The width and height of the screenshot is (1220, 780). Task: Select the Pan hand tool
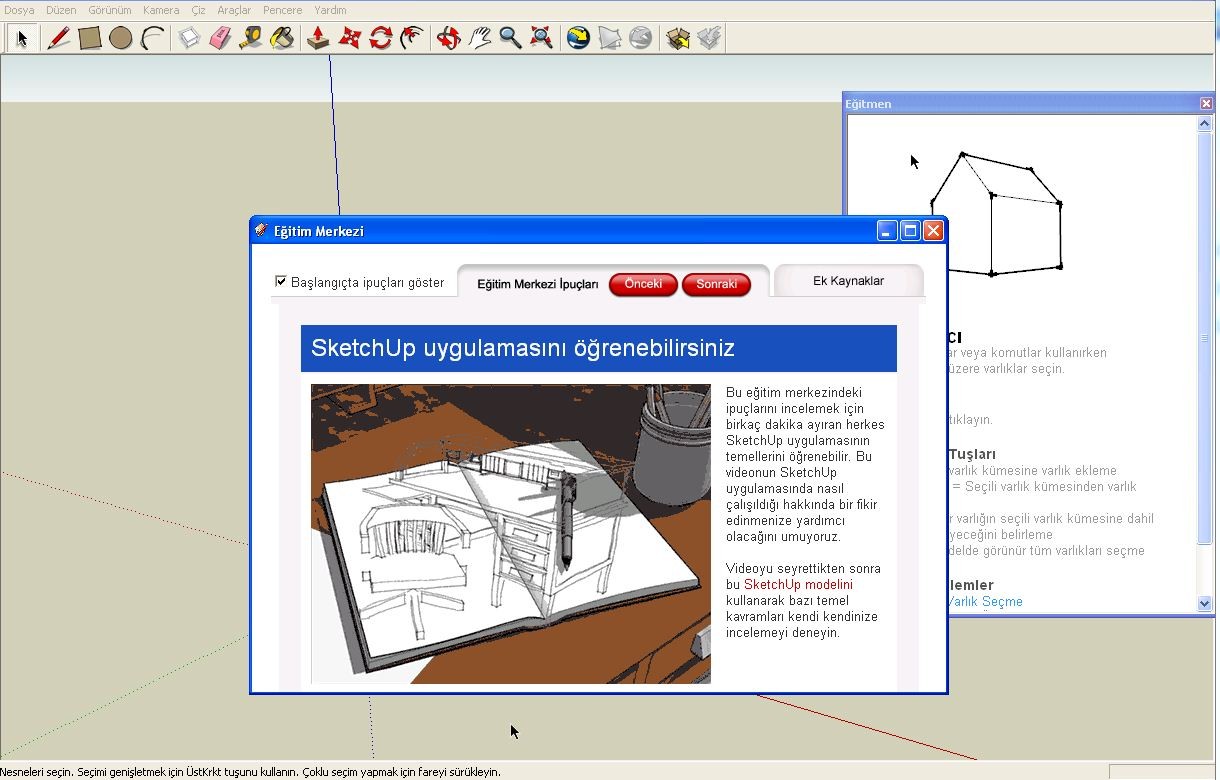pyautogui.click(x=479, y=38)
